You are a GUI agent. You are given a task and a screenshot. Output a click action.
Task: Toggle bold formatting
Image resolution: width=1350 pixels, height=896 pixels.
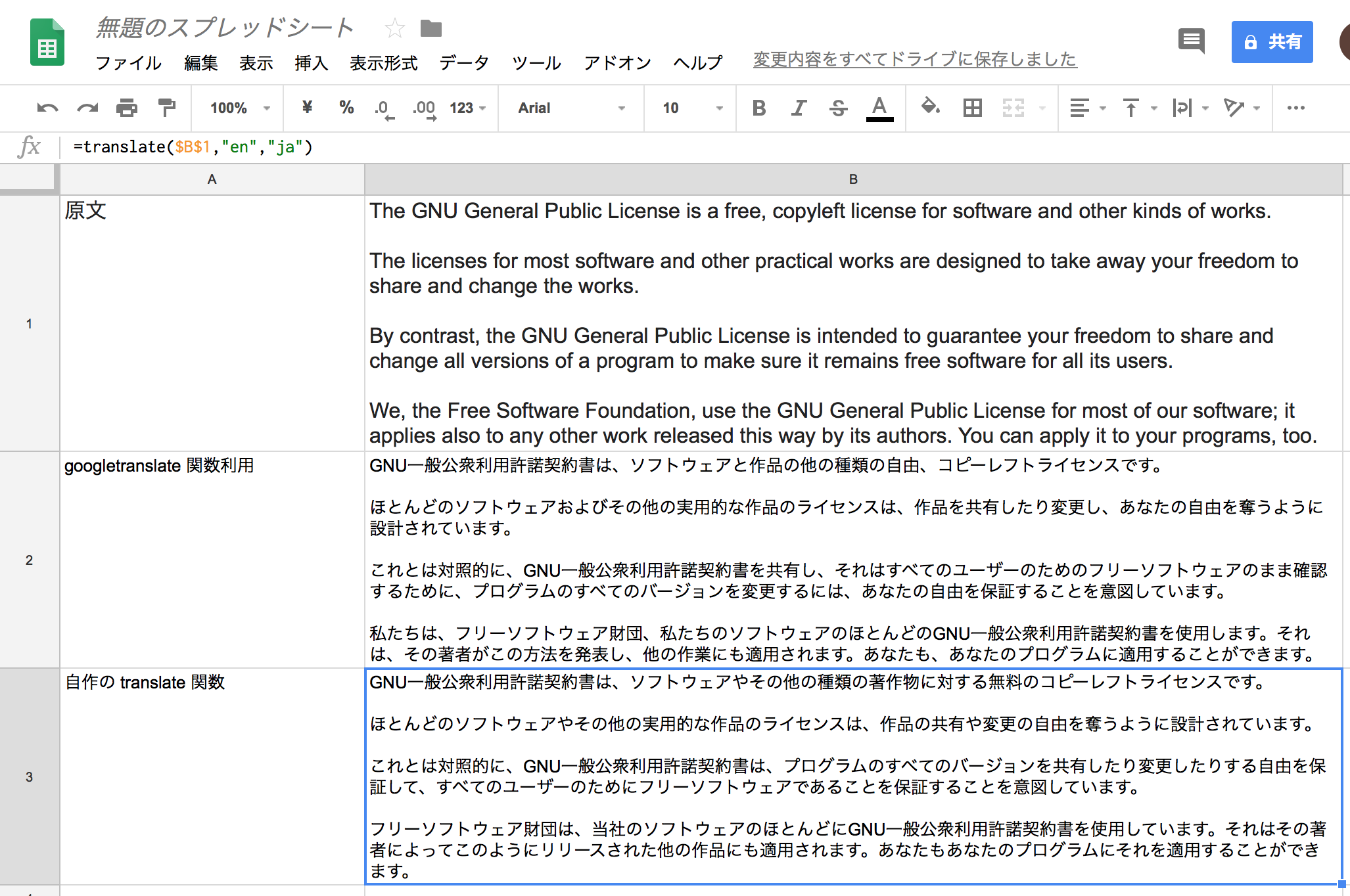coord(758,108)
